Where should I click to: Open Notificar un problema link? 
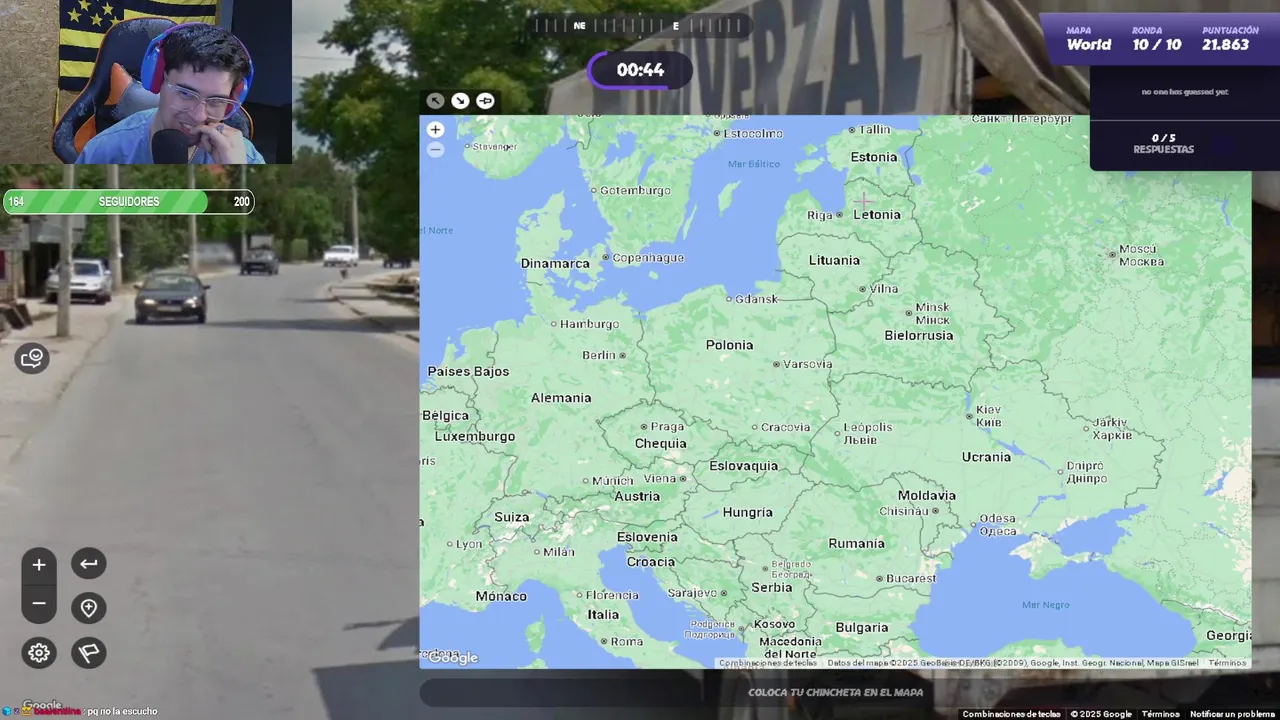(1233, 714)
